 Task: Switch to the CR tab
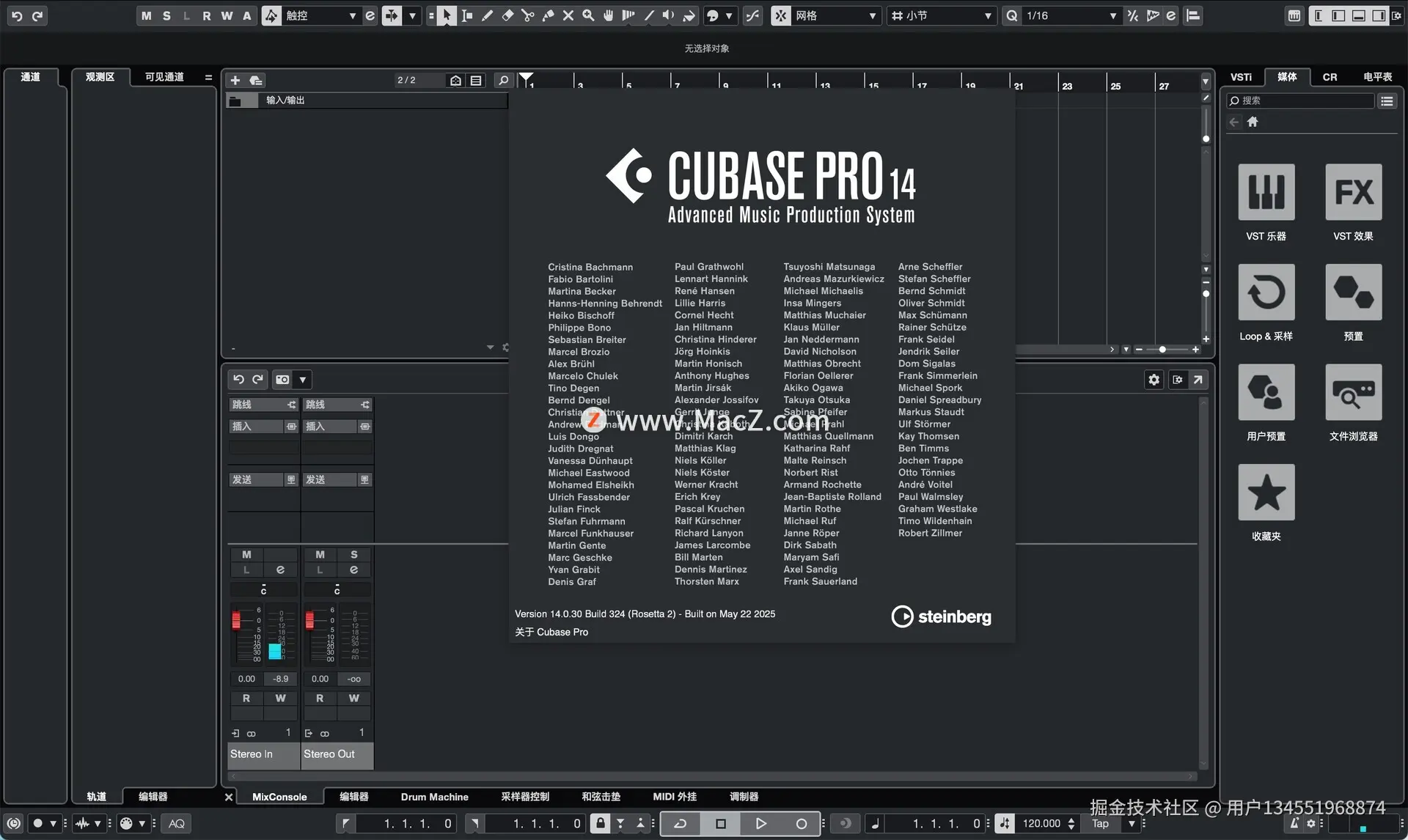coord(1330,77)
